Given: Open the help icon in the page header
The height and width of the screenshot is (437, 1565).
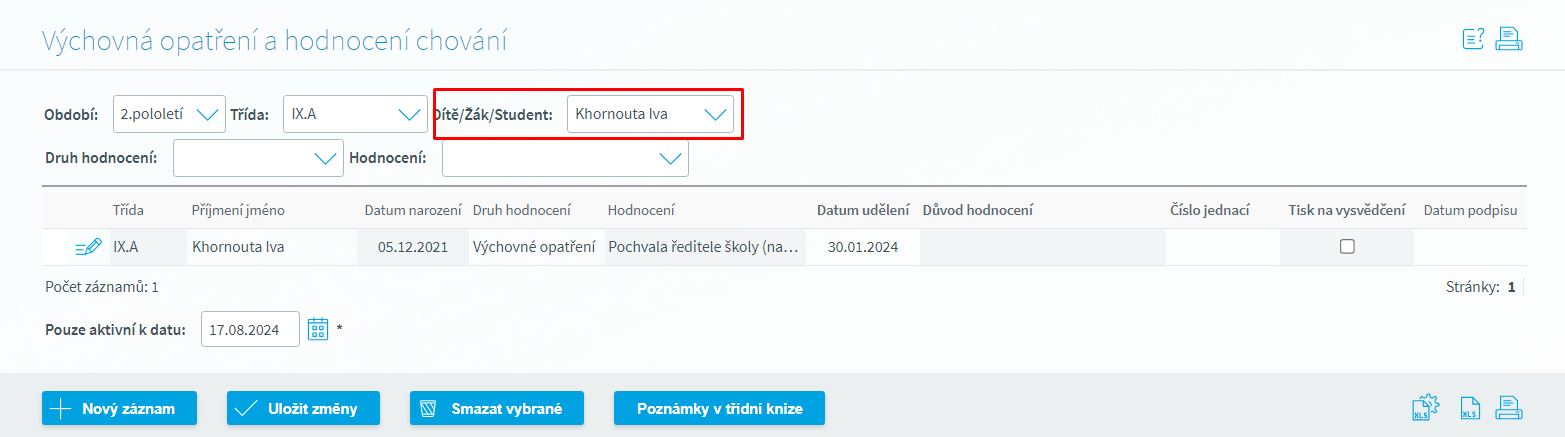Looking at the screenshot, I should (x=1473, y=40).
